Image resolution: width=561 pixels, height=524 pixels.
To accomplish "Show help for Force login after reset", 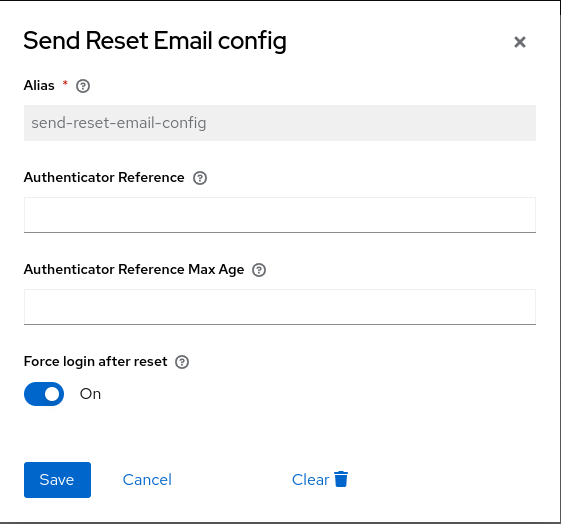I will (x=182, y=362).
